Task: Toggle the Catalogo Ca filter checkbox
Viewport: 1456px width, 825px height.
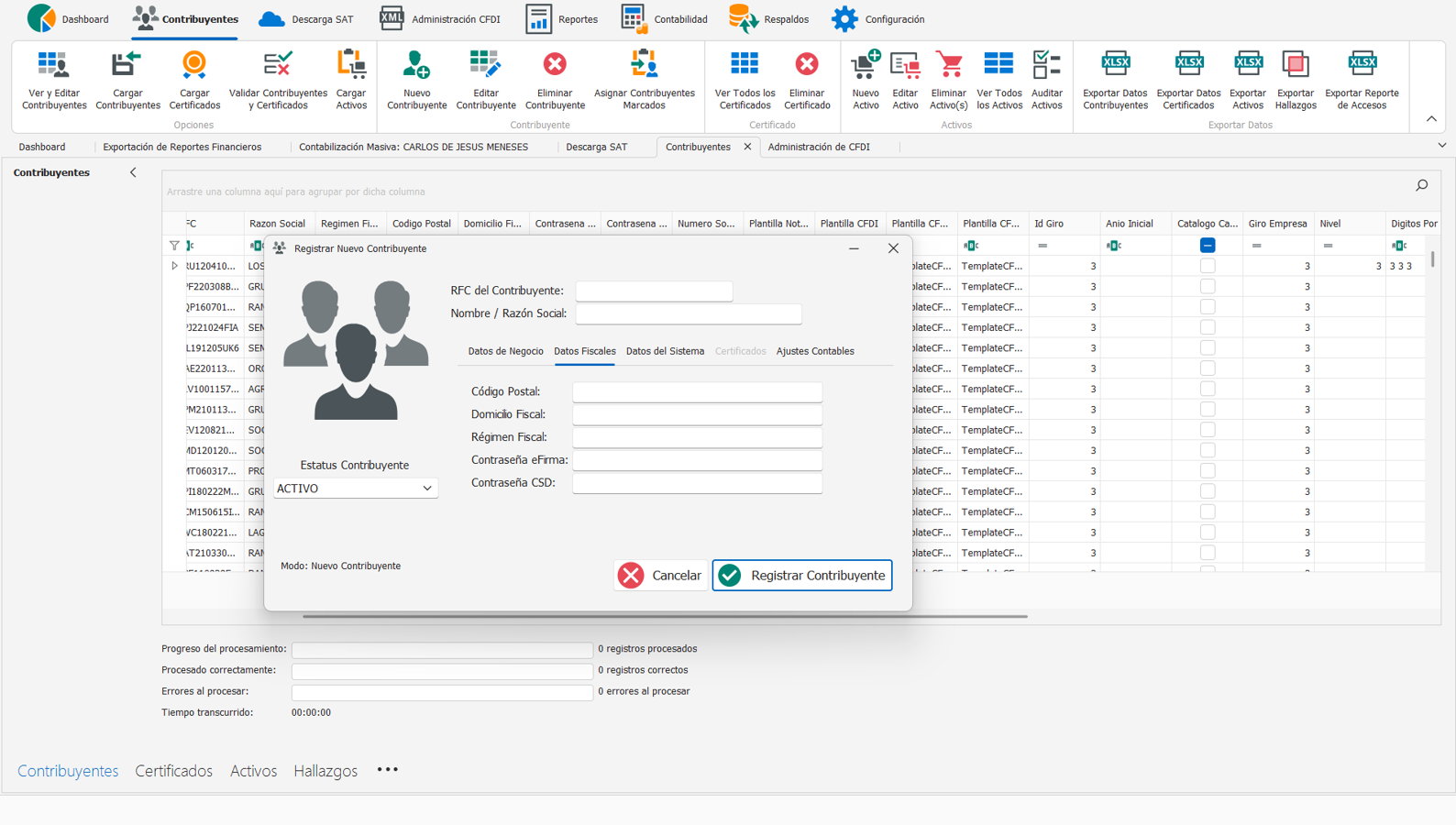Action: [x=1208, y=246]
